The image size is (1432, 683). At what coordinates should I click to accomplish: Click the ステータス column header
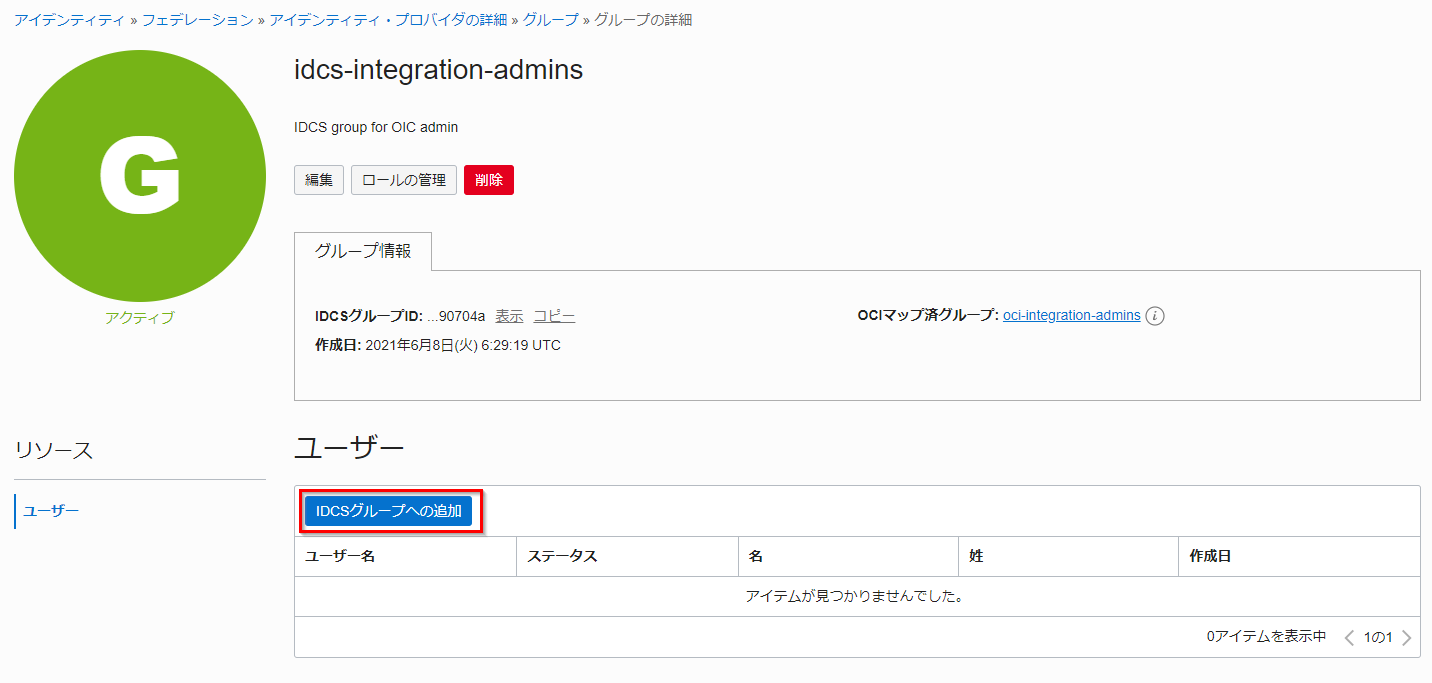(x=562, y=556)
